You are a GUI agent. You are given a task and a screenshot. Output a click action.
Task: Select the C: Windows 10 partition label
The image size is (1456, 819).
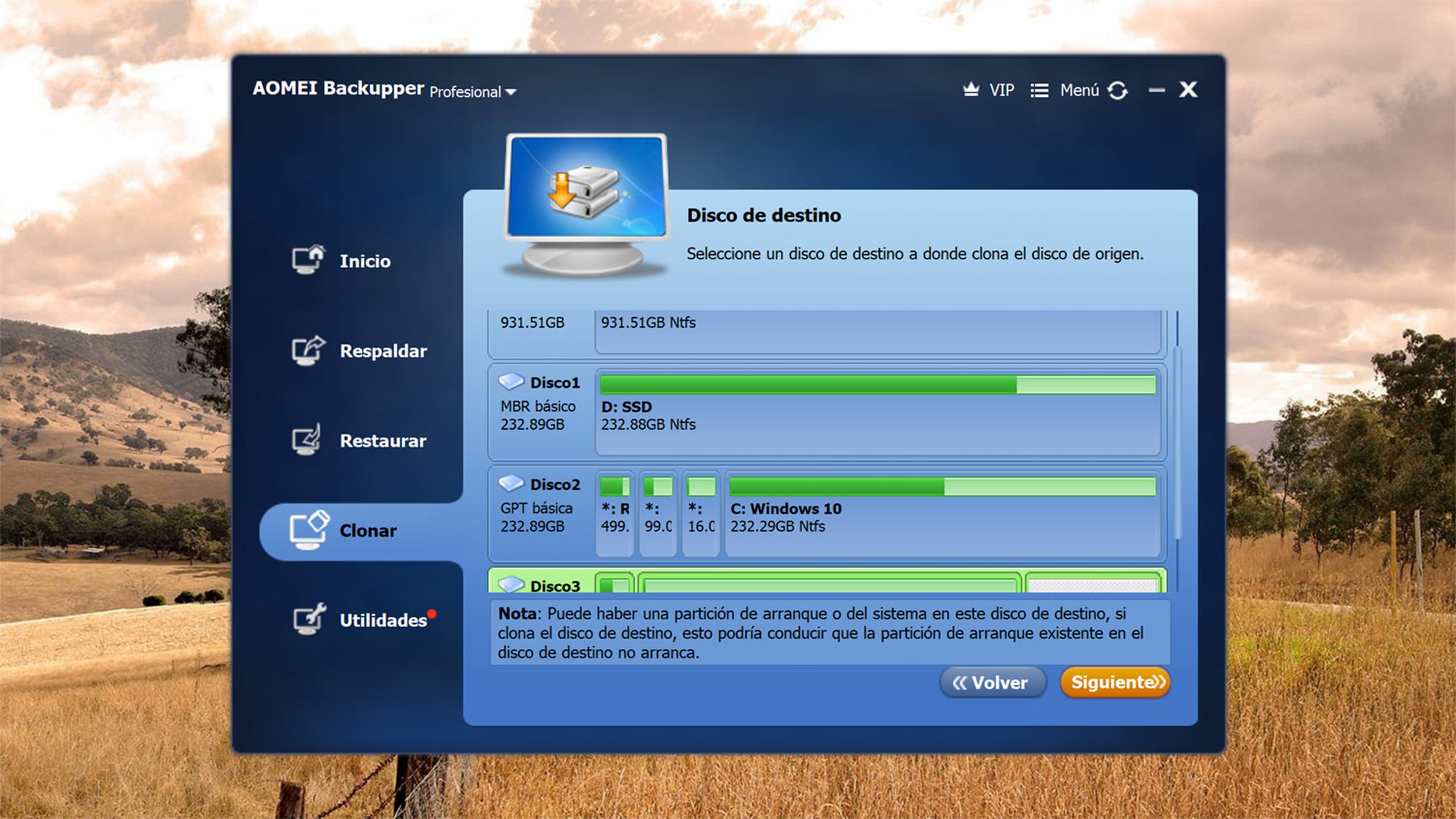[x=786, y=508]
